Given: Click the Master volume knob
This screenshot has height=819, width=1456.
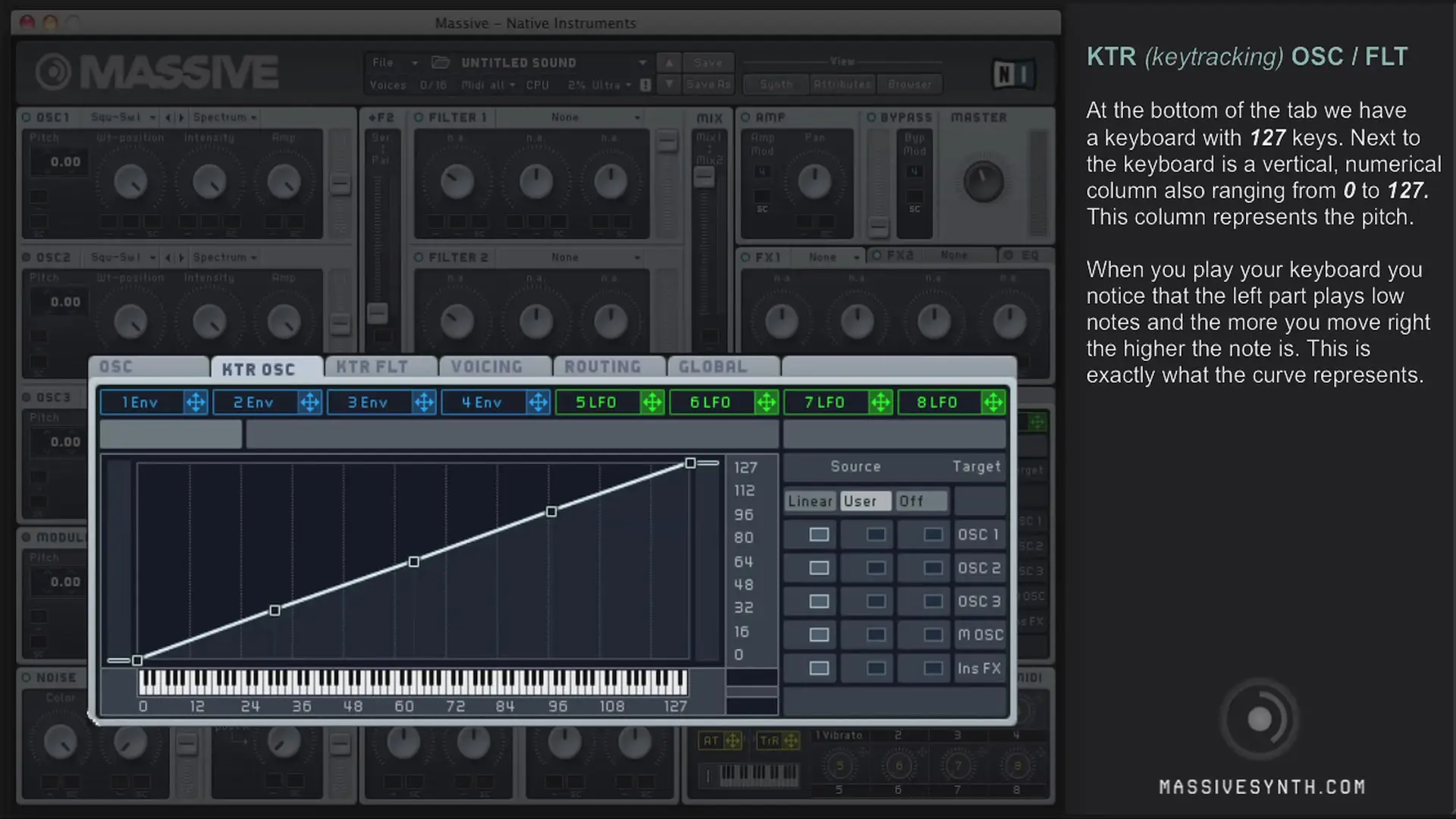Looking at the screenshot, I should pos(983,182).
